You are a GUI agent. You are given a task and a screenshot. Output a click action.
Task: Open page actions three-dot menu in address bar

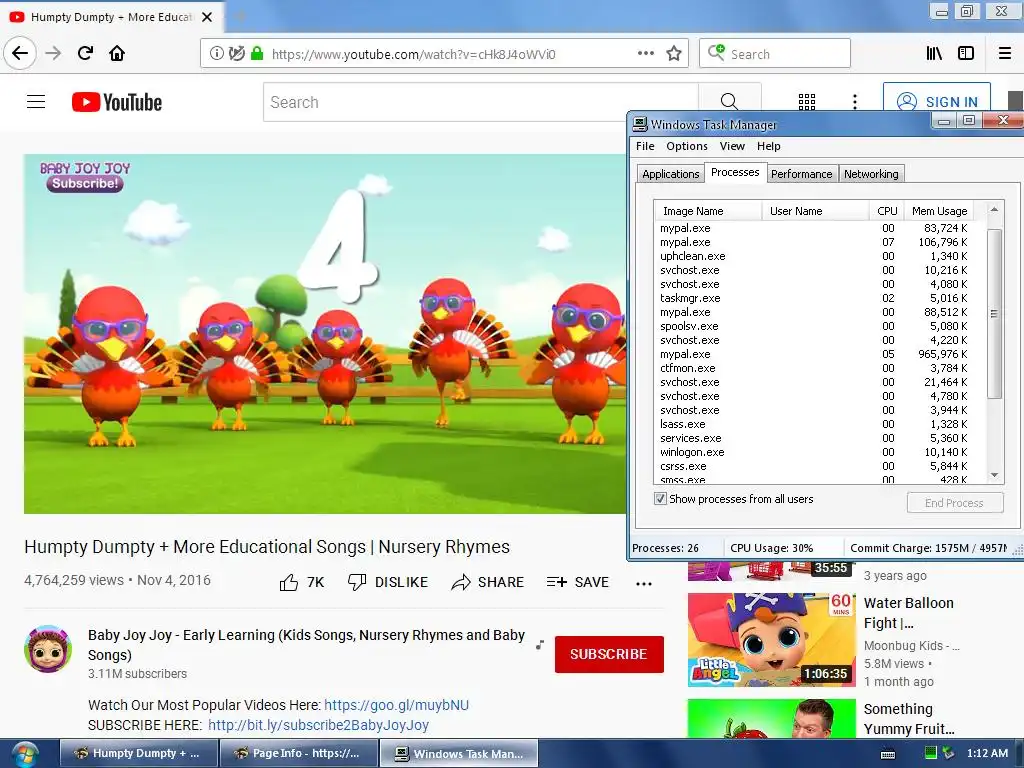[x=646, y=53]
